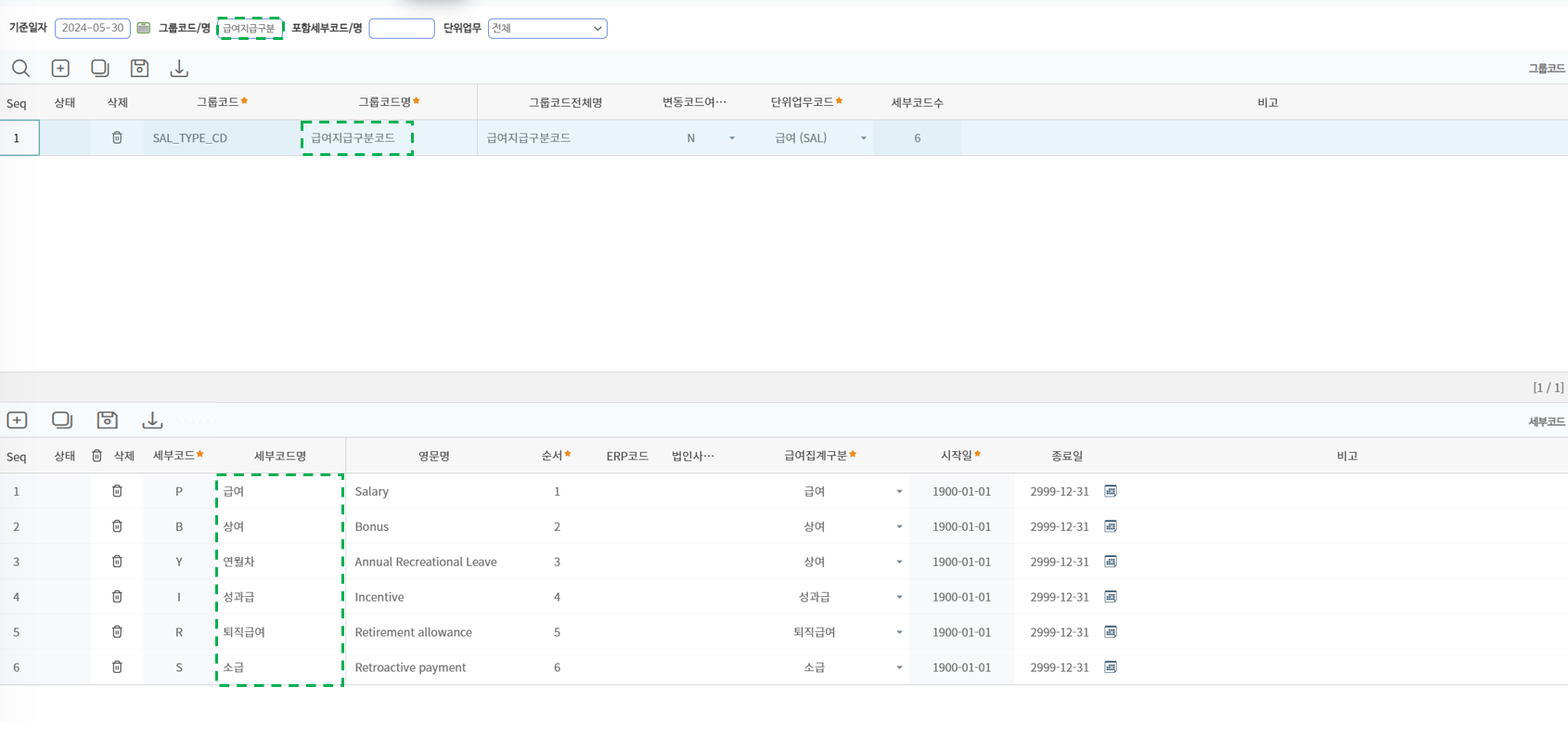Viewport: 1568px width, 738px height.
Task: Delete the 소급 (S) detail row
Action: click(x=117, y=667)
